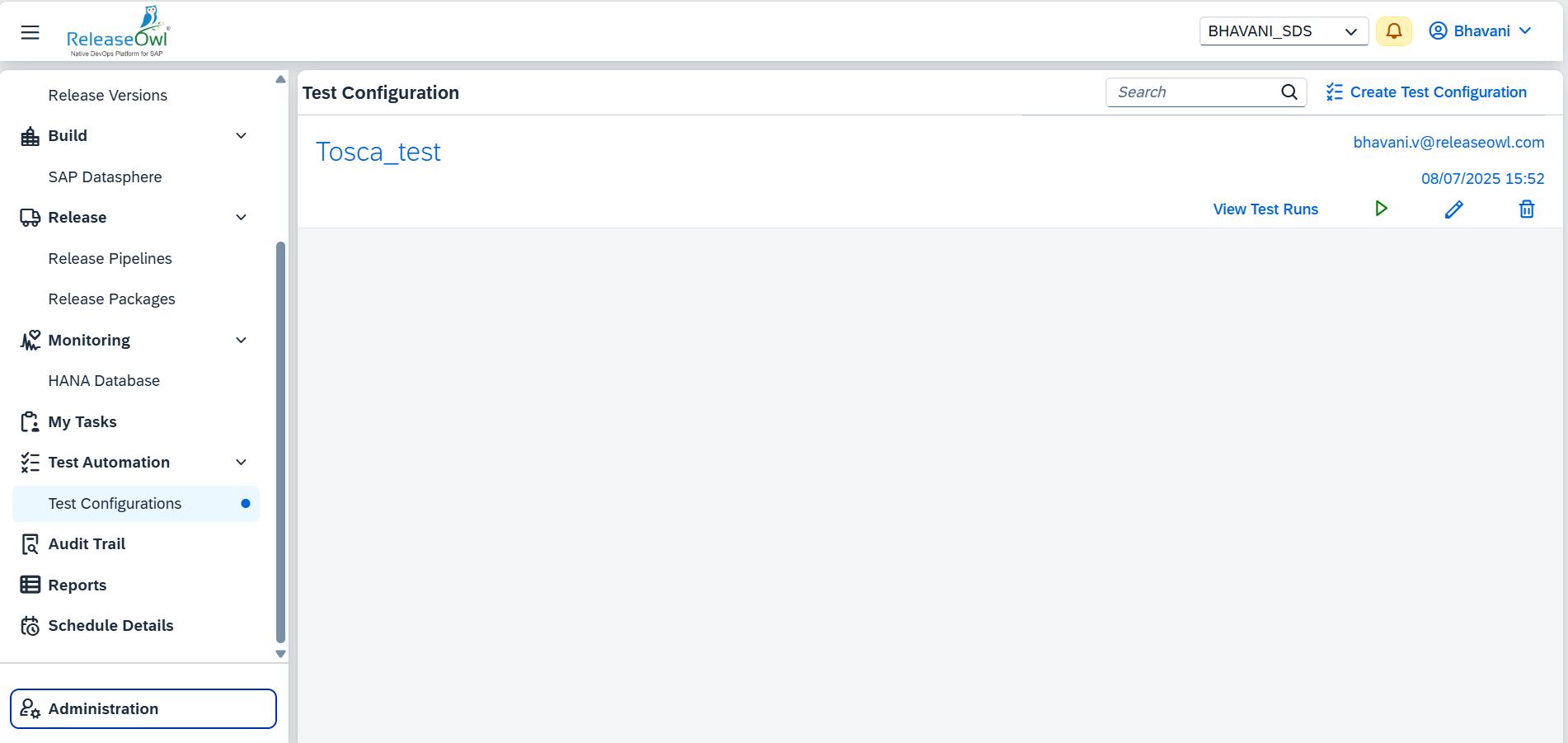
Task: Open the Bhavani user menu
Action: click(1481, 31)
